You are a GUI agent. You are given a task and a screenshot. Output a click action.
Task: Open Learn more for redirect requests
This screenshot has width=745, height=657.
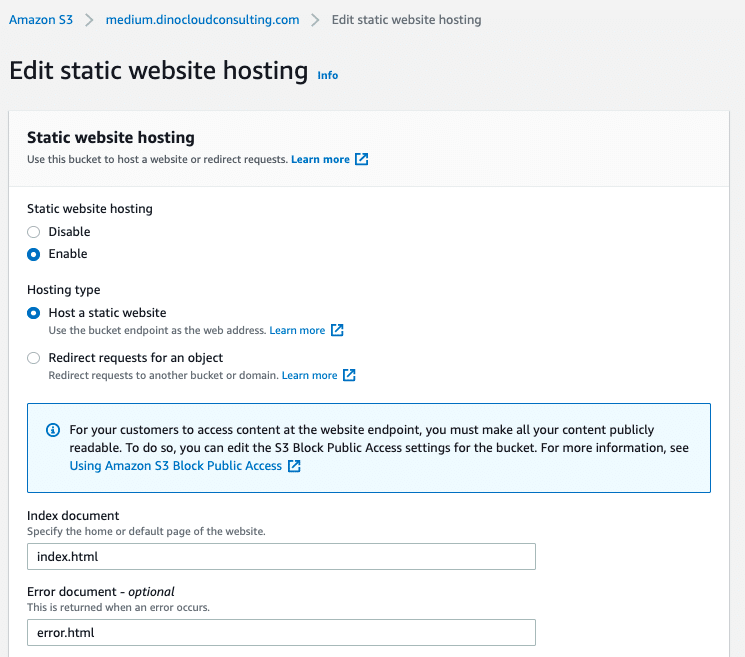(x=309, y=375)
